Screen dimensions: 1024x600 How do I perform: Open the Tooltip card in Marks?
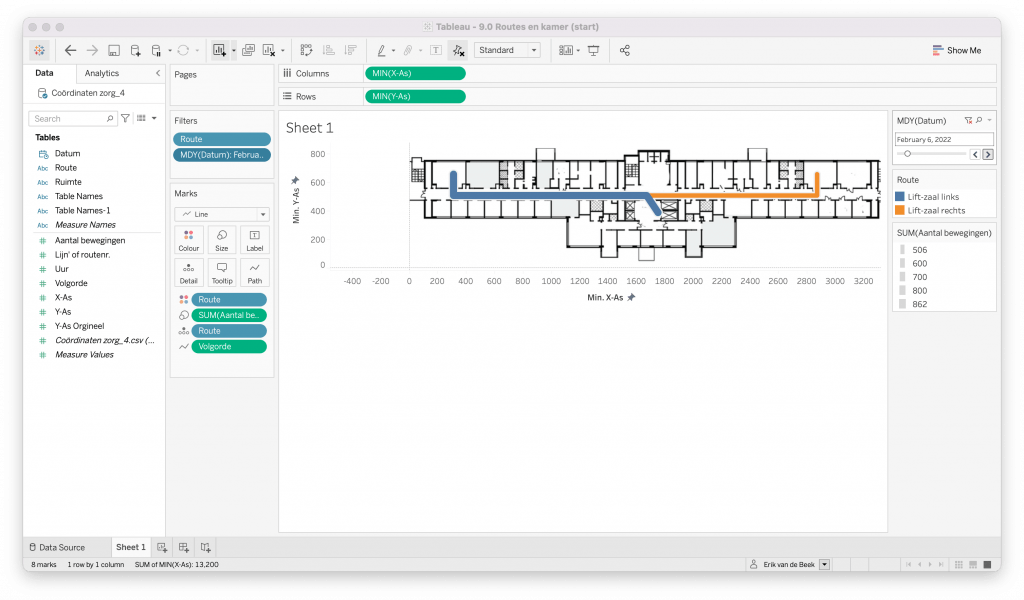click(x=221, y=273)
